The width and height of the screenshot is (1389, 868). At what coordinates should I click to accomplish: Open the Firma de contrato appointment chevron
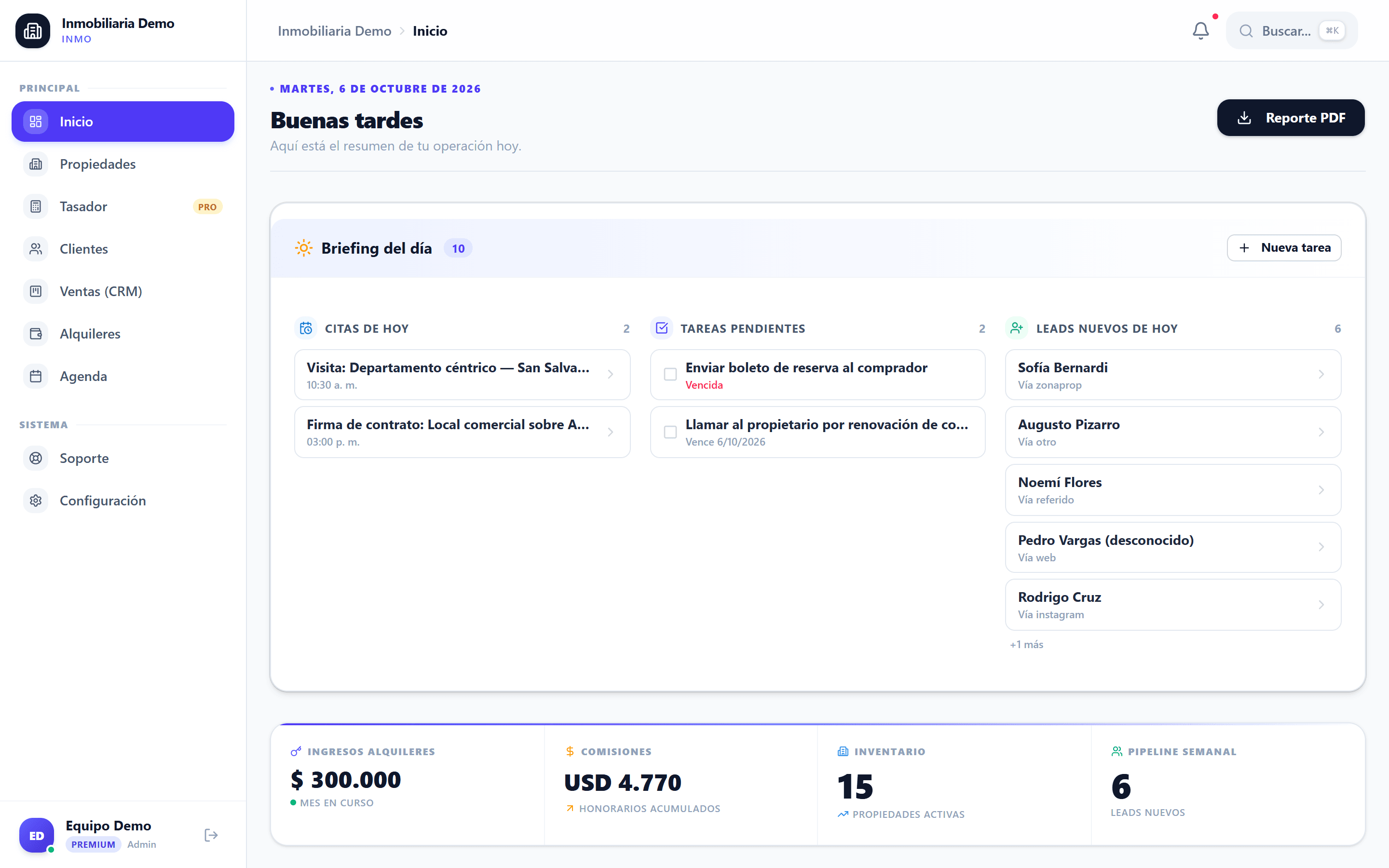coord(610,432)
